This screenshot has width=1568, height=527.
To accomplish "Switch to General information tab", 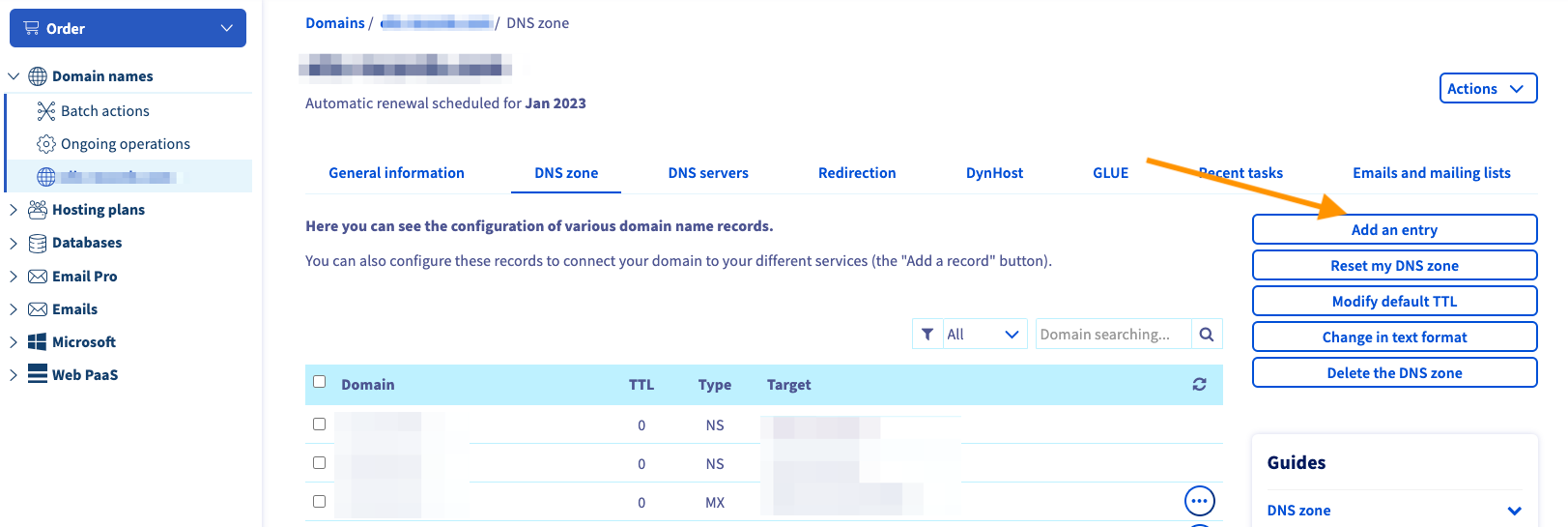I will coord(396,173).
